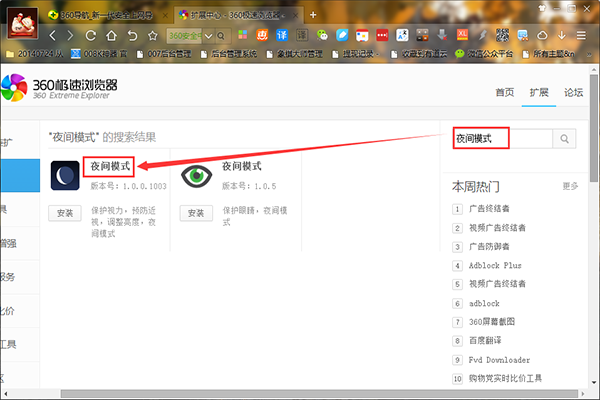This screenshot has height=400, width=600.
Task: Click the orange XL extension icon
Action: click(x=462, y=35)
